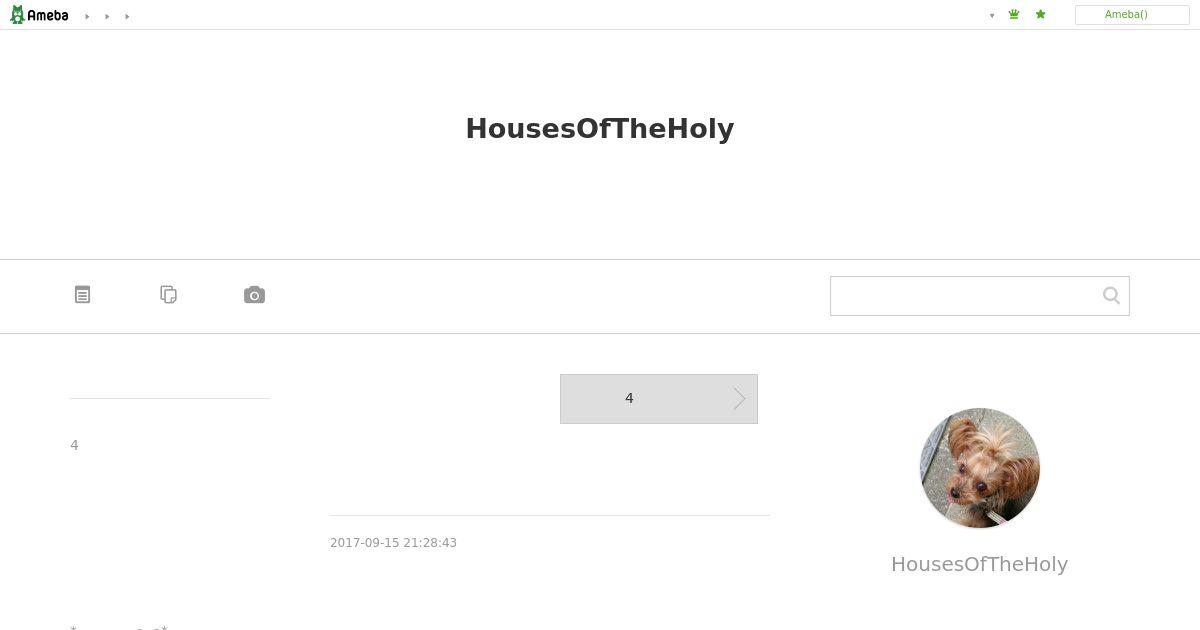Screen dimensions: 1200x630
Task: Click the 2017-09-15 21:28:43 post timestamp
Action: (393, 543)
